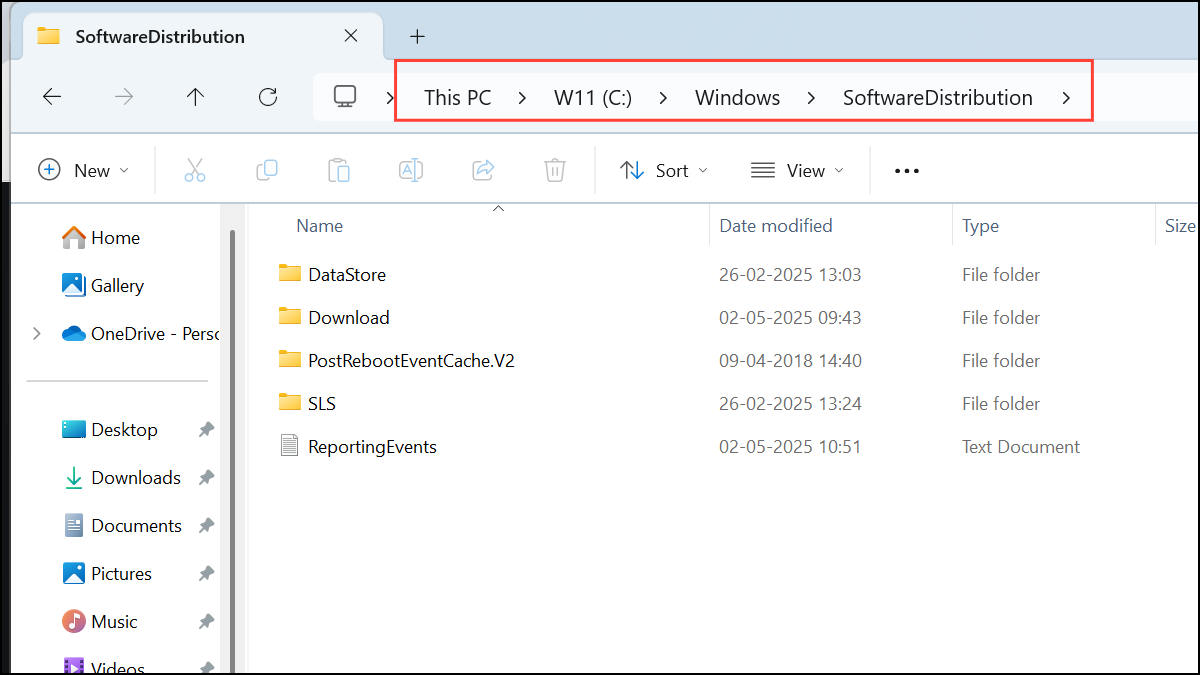Click chevron after Windows breadcrumb
1200x675 pixels.
pyautogui.click(x=811, y=98)
